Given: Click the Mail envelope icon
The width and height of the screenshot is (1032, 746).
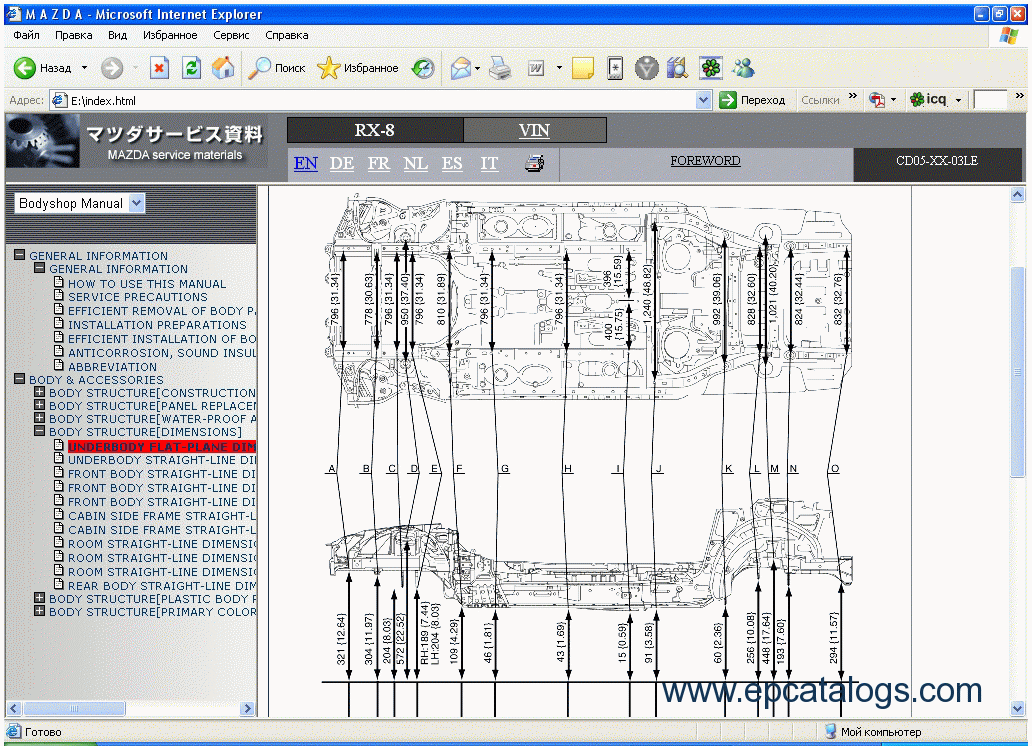Looking at the screenshot, I should pyautogui.click(x=461, y=68).
